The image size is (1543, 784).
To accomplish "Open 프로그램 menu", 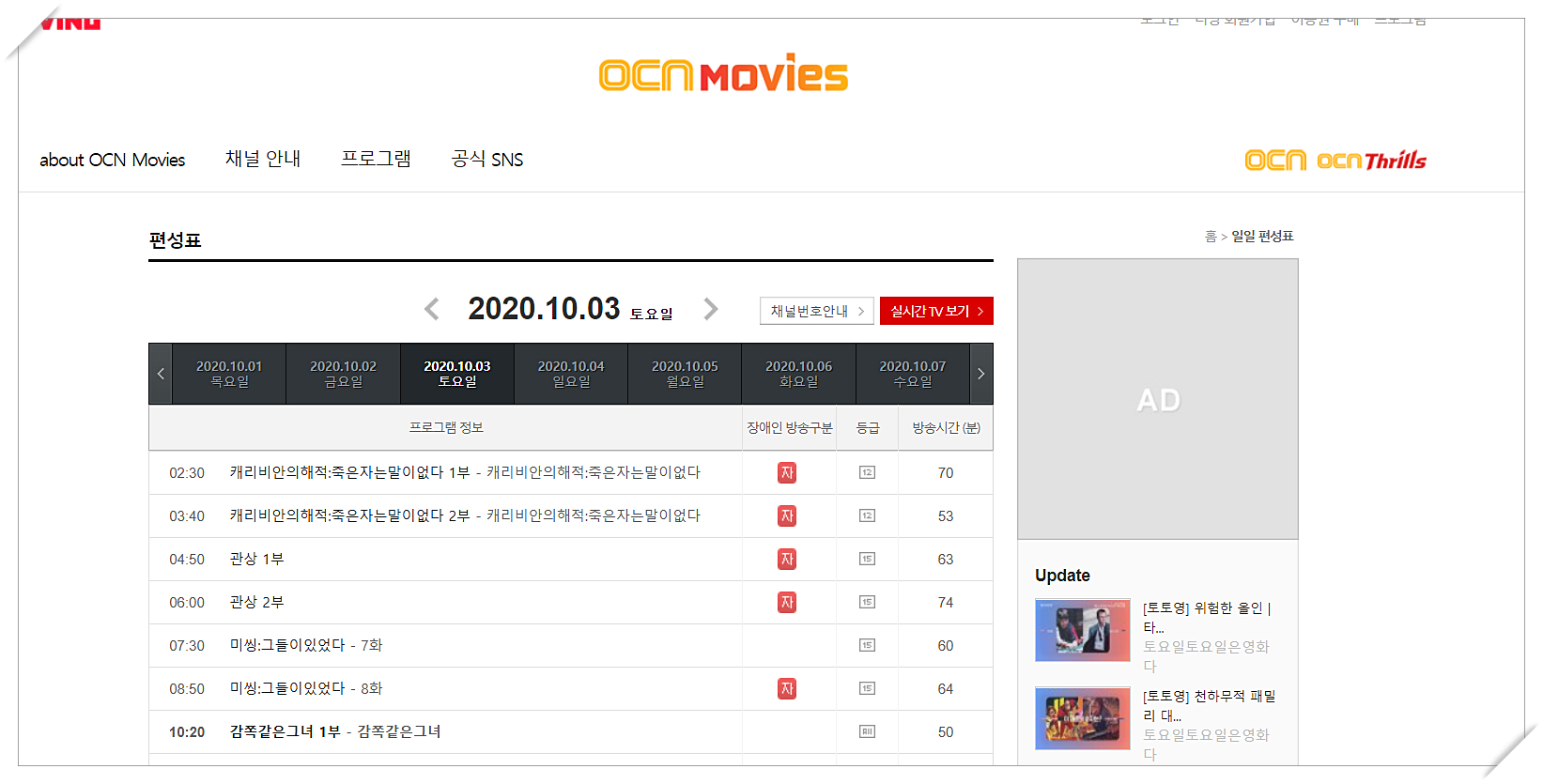I will 376,159.
